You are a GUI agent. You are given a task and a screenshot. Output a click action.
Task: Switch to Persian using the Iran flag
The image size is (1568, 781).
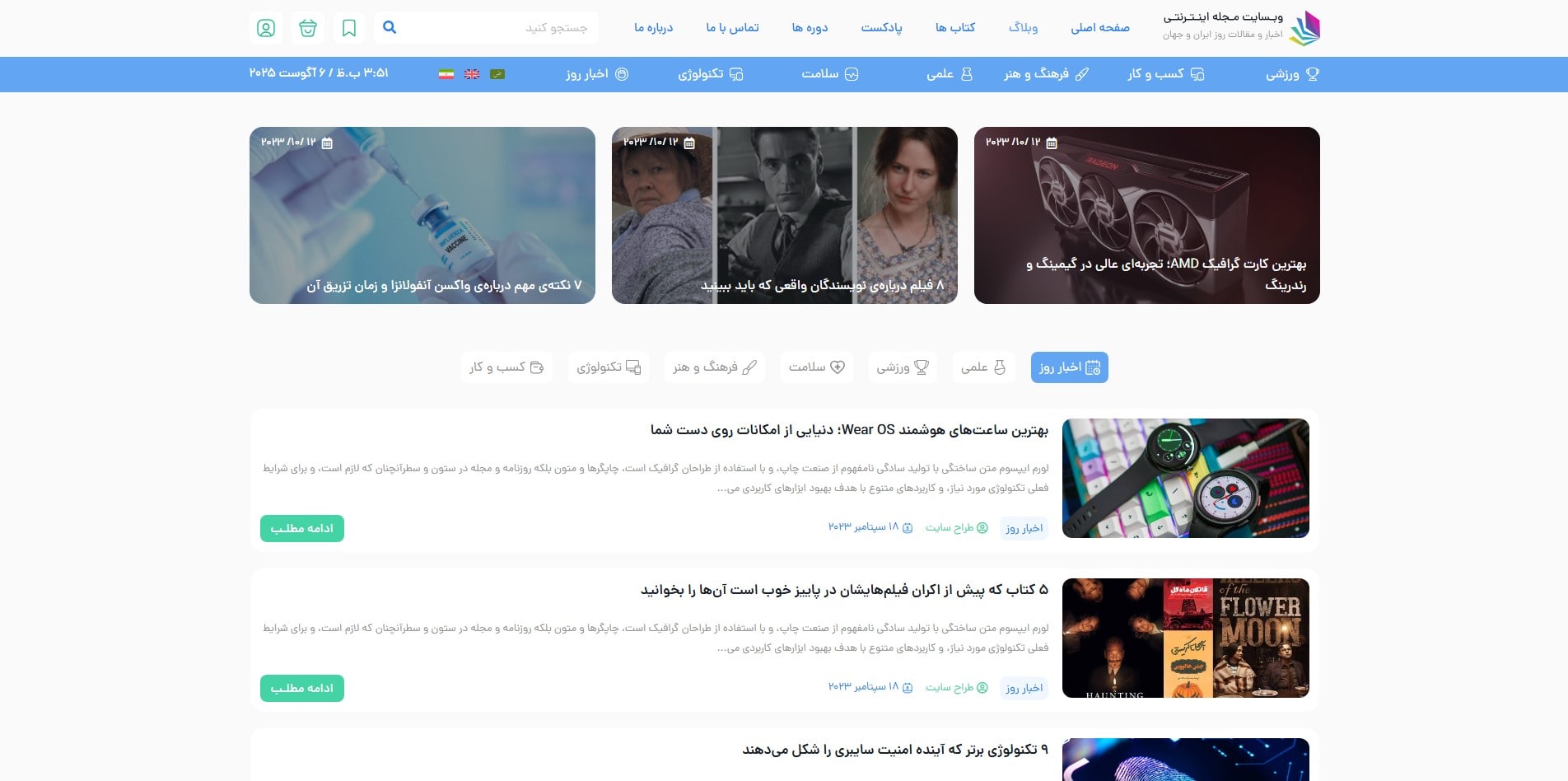445,73
